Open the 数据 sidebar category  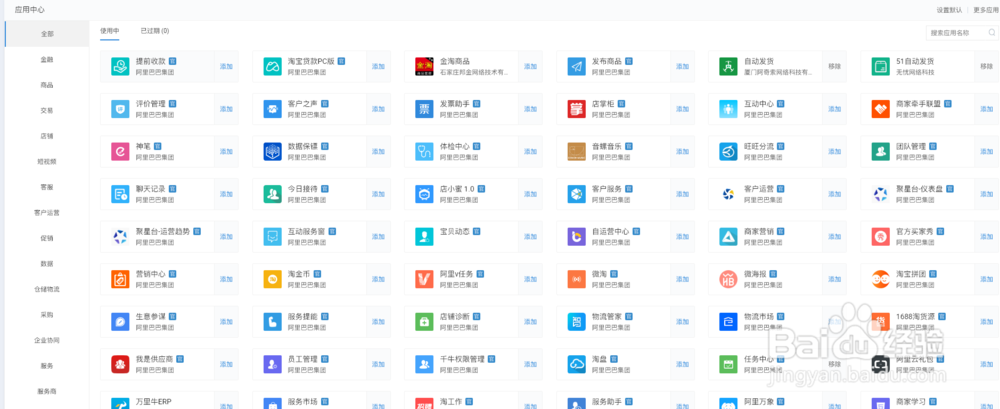tap(47, 264)
